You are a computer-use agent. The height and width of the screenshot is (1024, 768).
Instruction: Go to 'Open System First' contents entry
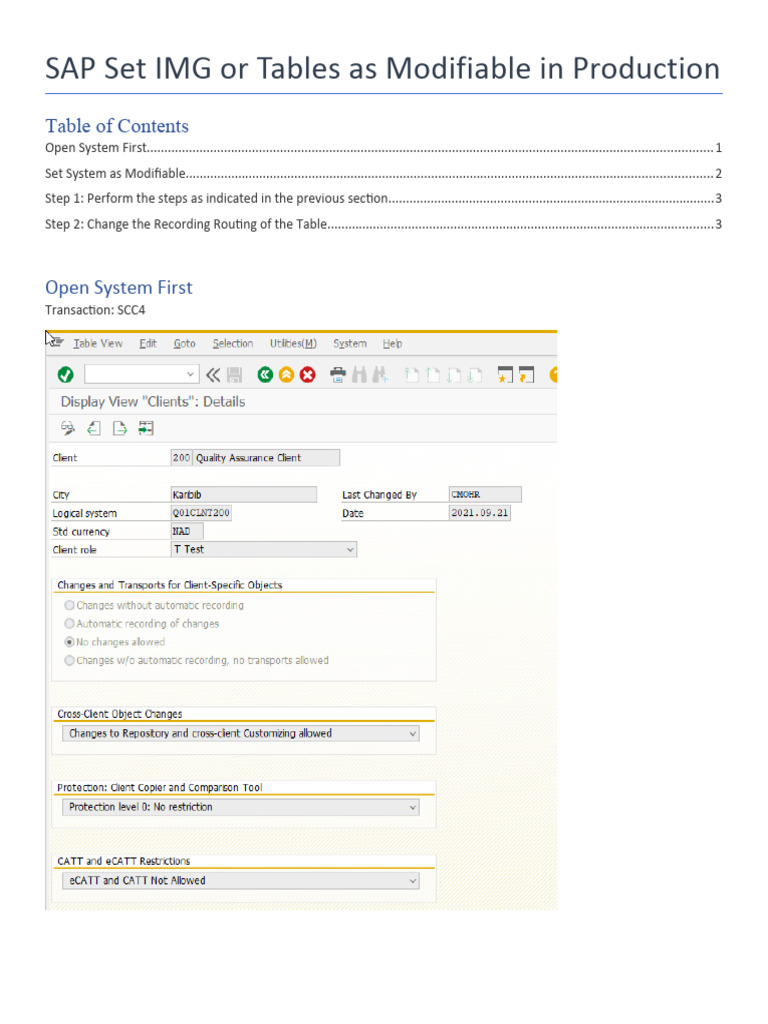click(x=383, y=148)
